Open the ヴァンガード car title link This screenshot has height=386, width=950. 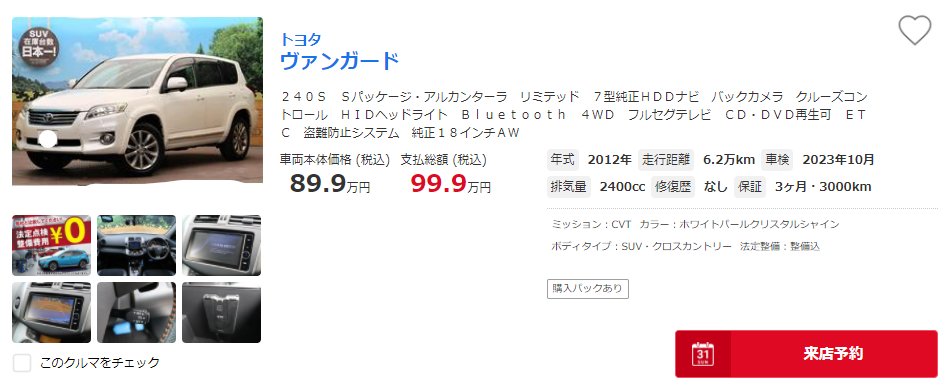point(339,61)
